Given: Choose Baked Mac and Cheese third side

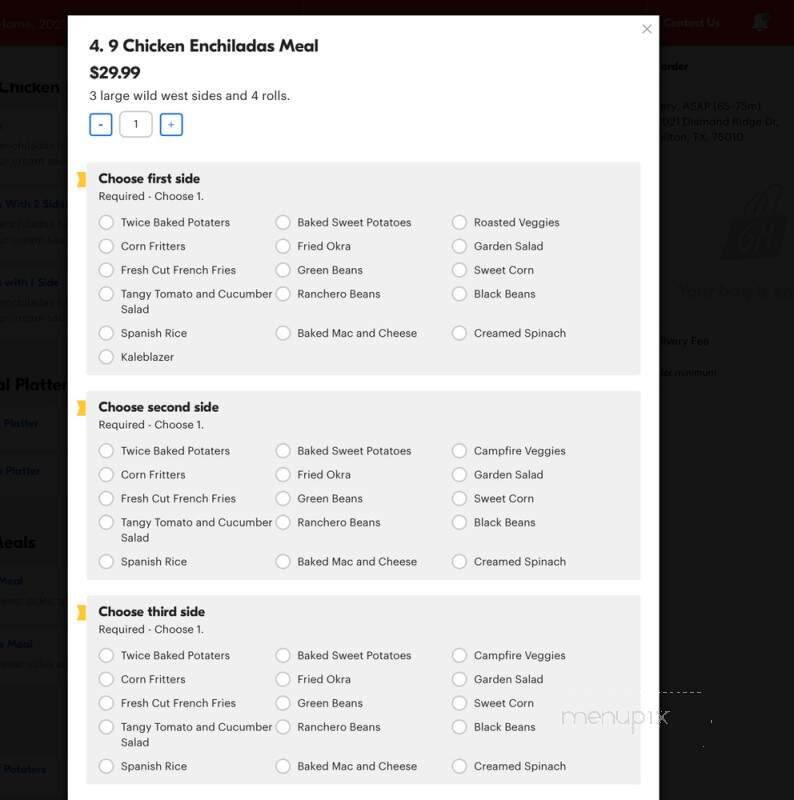Looking at the screenshot, I should [283, 766].
